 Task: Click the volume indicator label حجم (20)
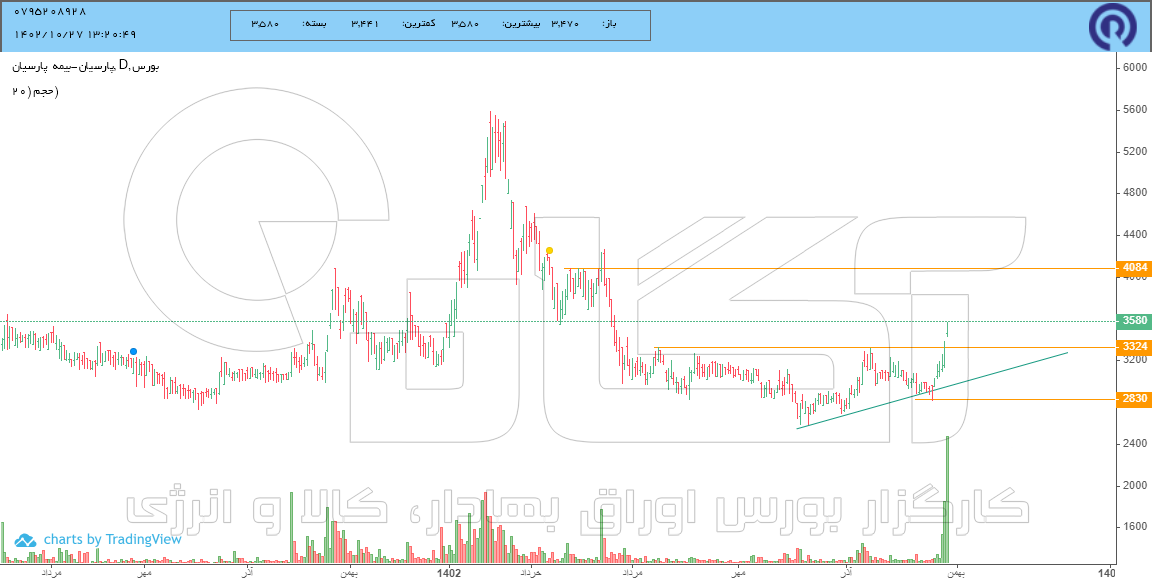click(35, 91)
